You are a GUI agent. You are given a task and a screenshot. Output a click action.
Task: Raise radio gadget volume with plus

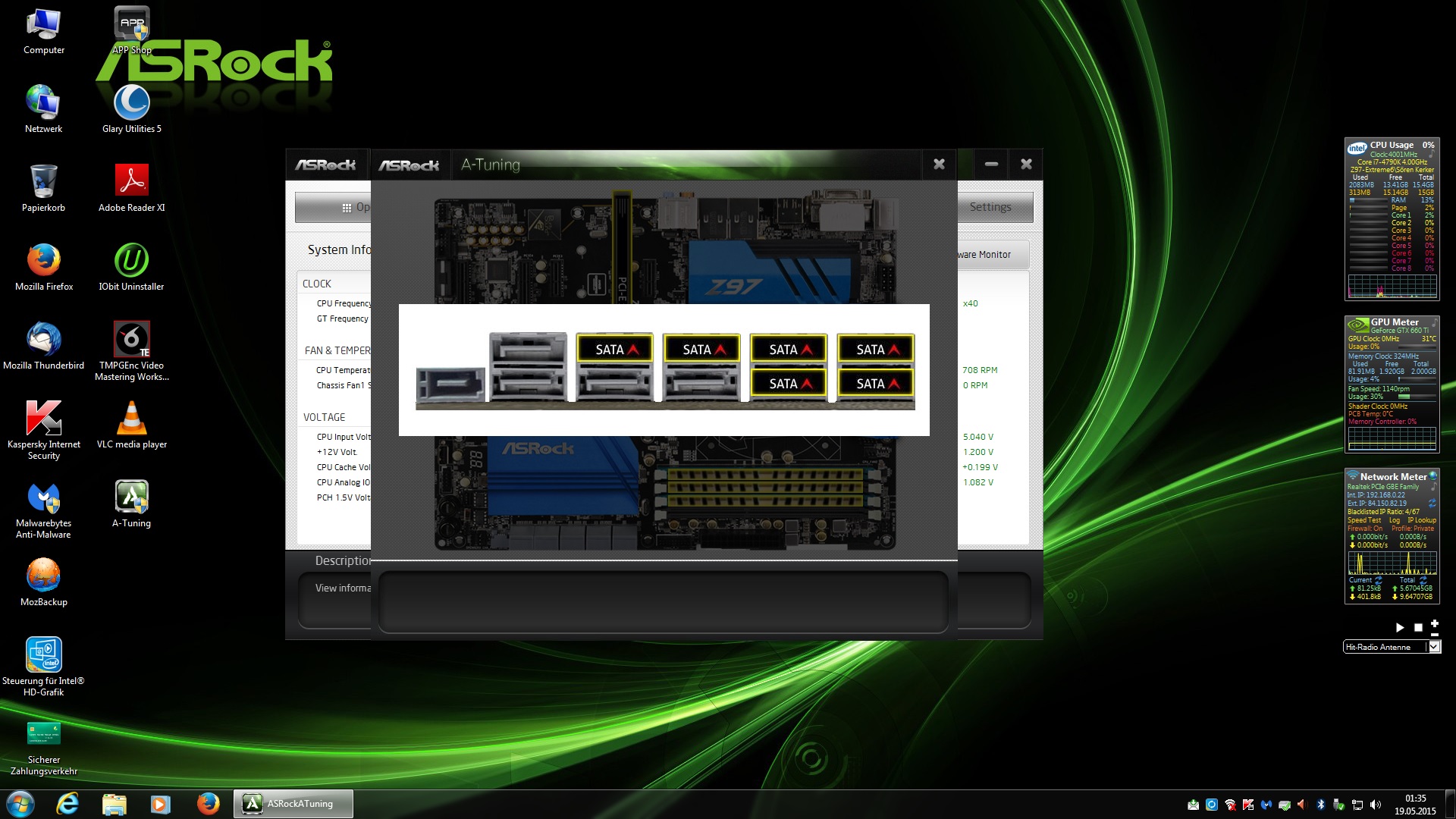(1434, 623)
